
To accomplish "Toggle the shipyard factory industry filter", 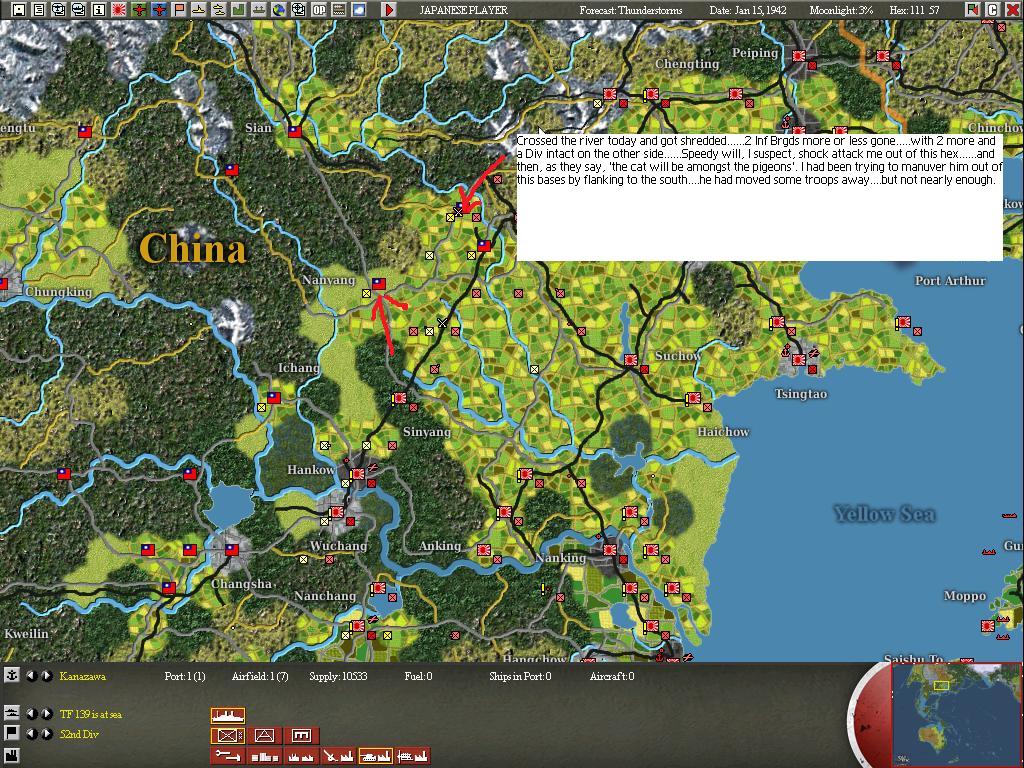I will (413, 756).
